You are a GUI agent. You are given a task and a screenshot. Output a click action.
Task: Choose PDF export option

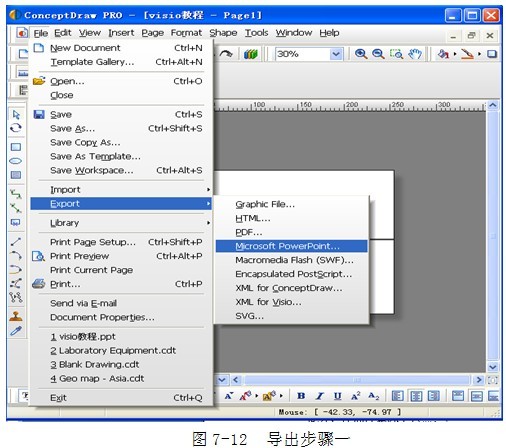click(x=292, y=232)
